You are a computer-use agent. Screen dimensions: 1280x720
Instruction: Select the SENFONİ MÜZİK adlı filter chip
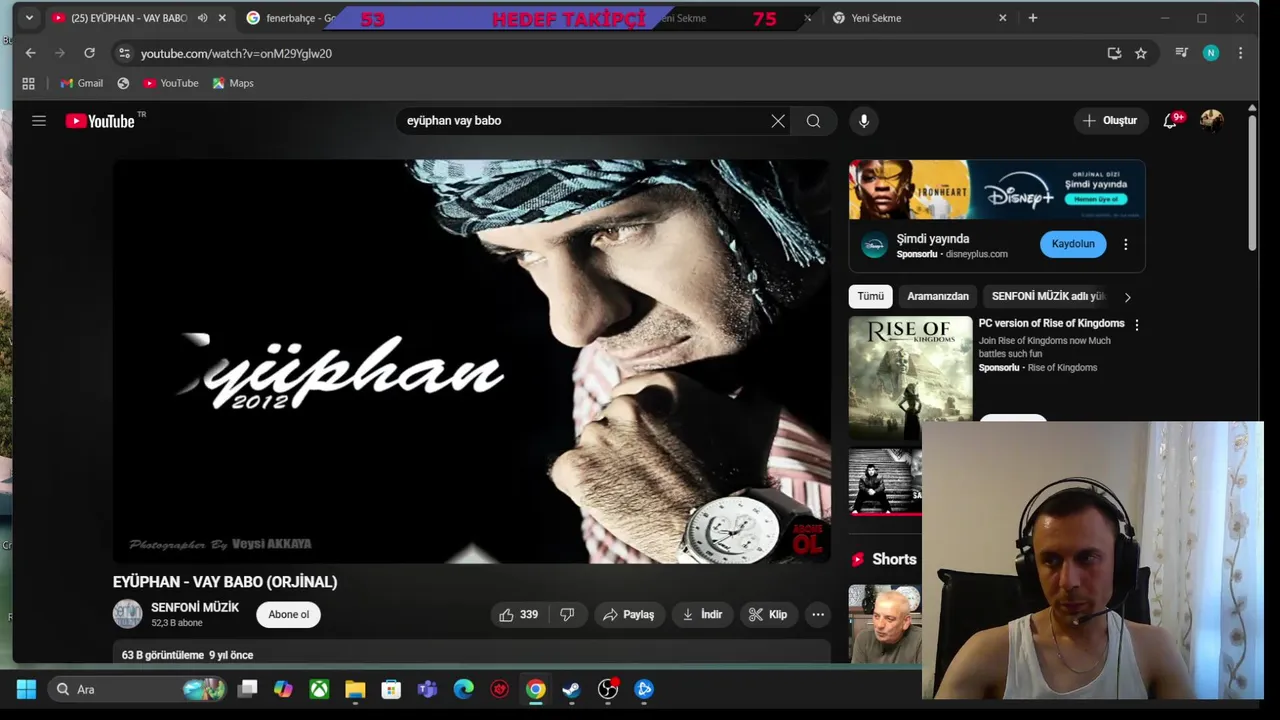click(1048, 297)
